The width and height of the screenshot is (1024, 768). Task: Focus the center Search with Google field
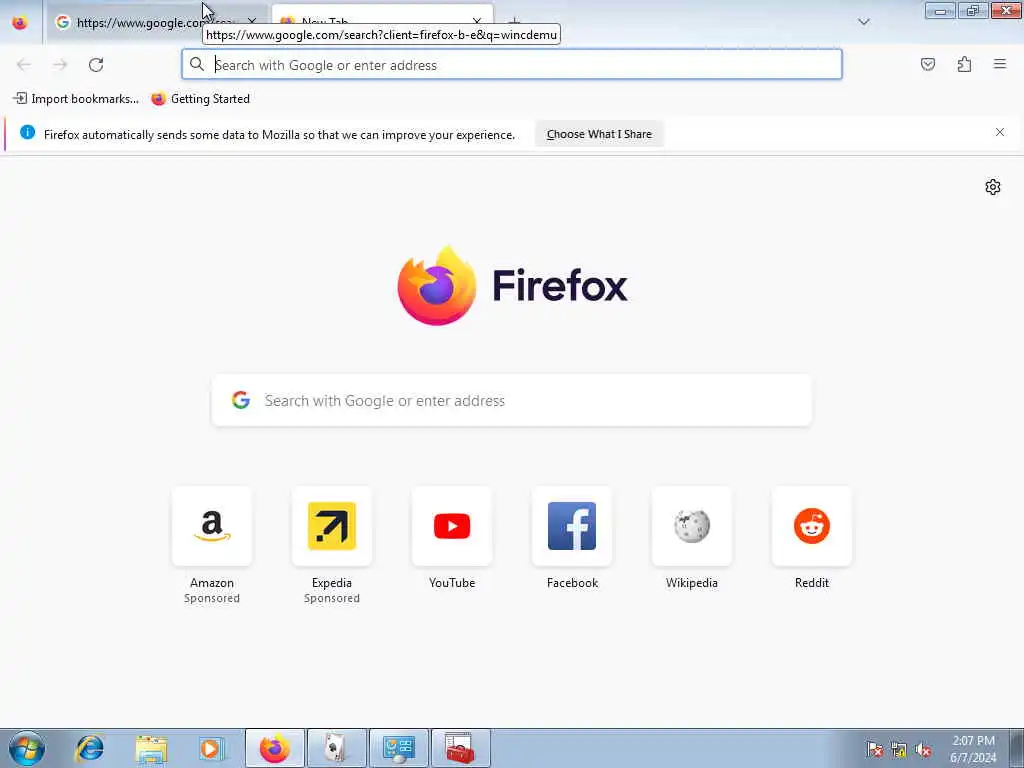[512, 400]
